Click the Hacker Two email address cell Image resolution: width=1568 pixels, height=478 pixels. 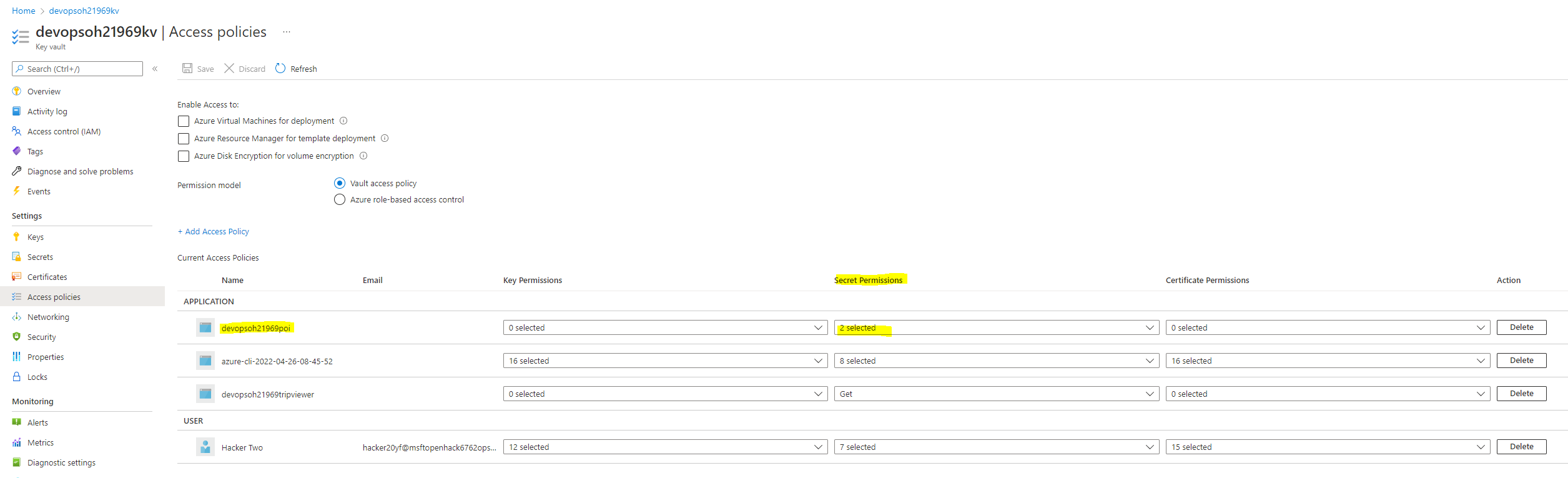pos(430,447)
